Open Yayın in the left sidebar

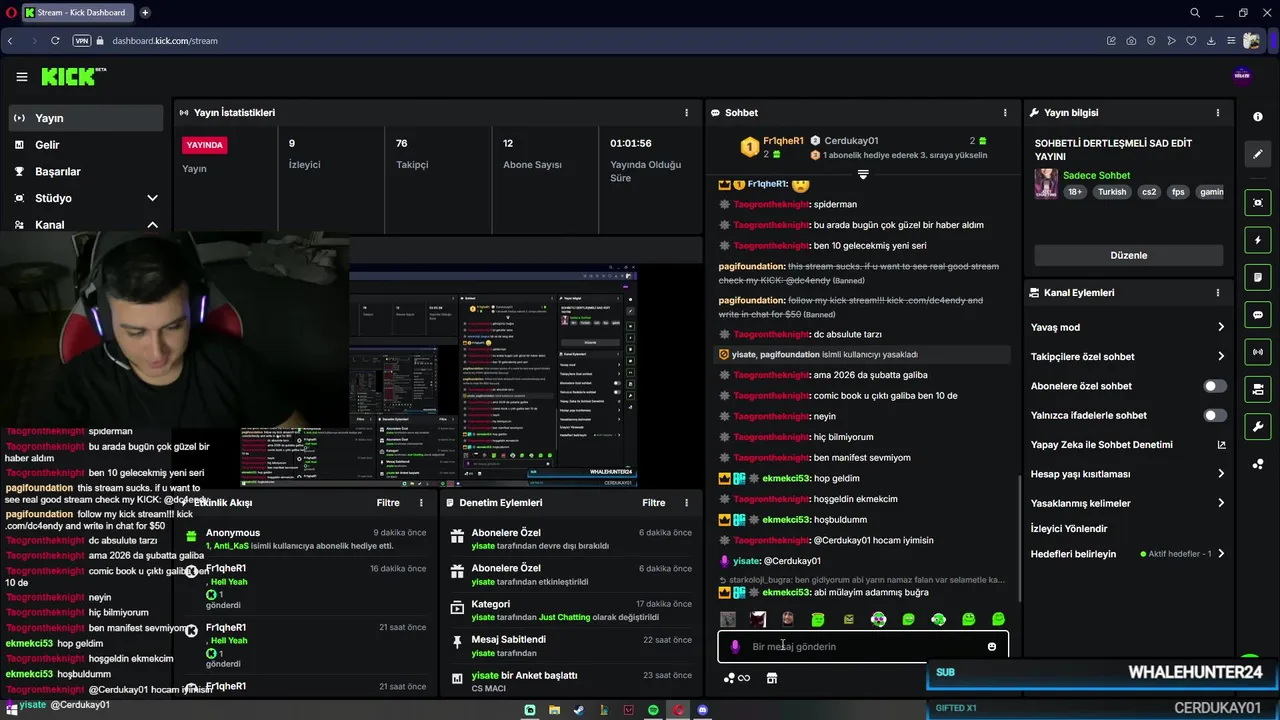point(84,118)
